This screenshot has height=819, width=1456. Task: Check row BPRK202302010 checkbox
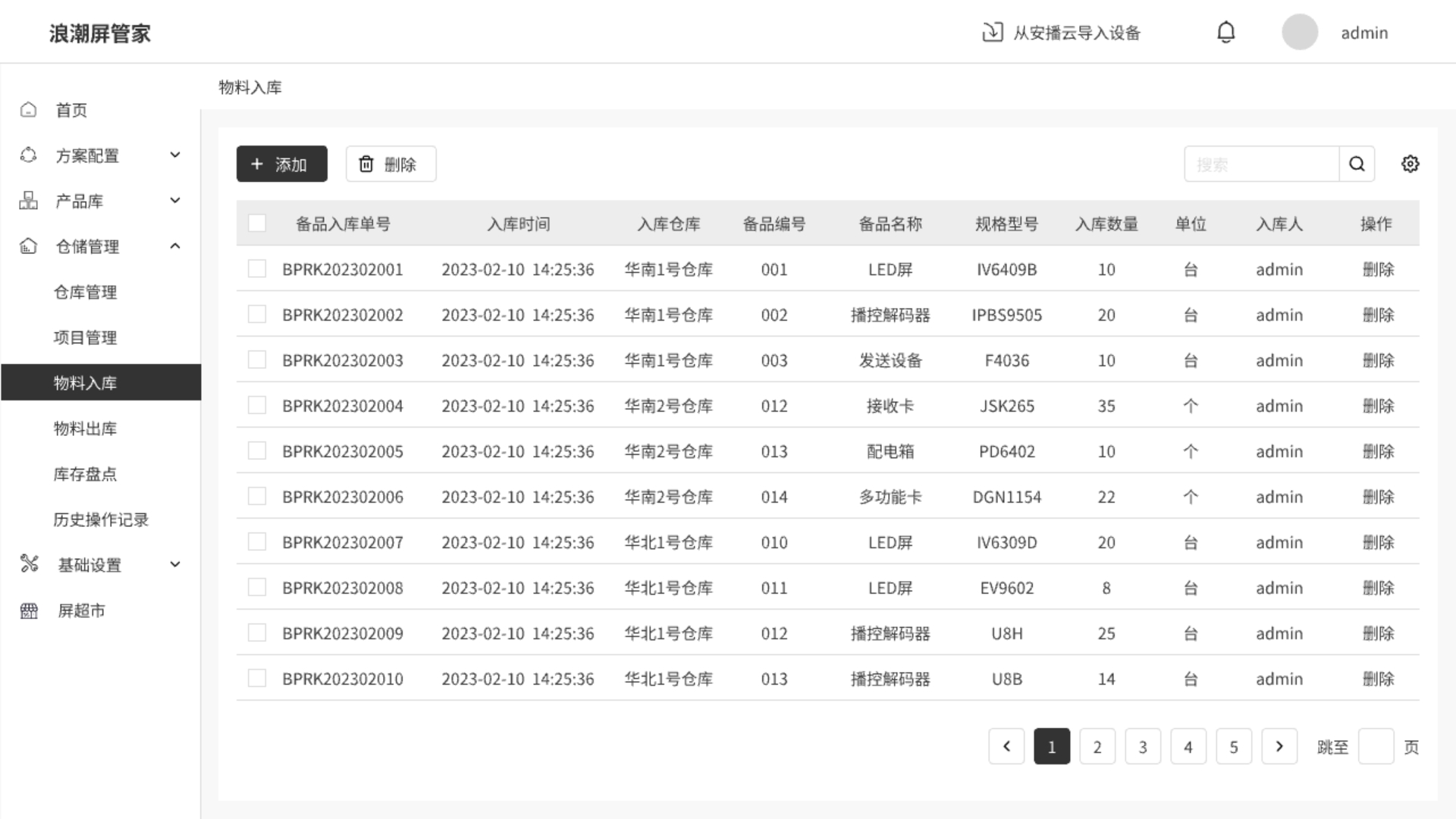(x=257, y=678)
